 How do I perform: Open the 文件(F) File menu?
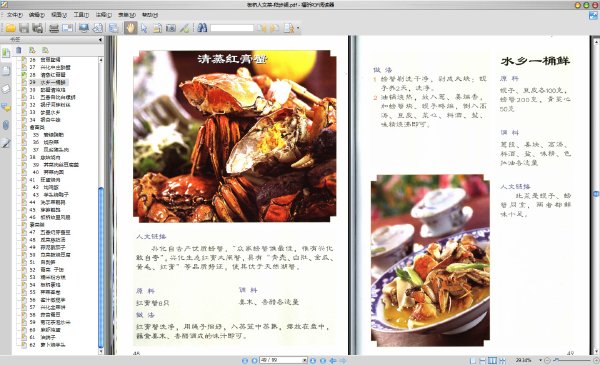(15, 15)
